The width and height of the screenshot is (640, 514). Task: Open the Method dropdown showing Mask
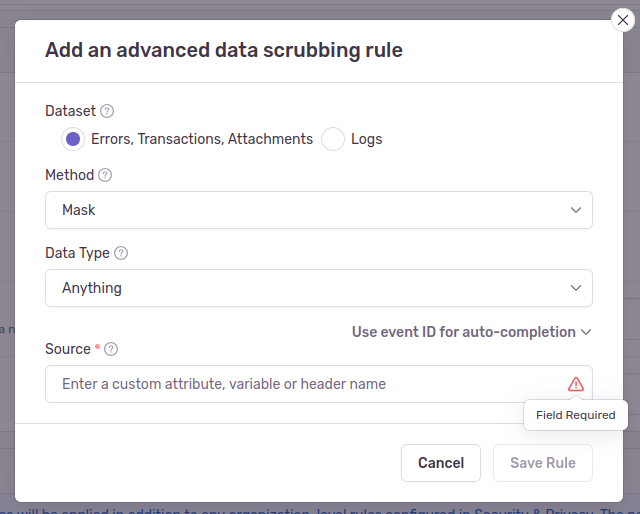pos(318,210)
